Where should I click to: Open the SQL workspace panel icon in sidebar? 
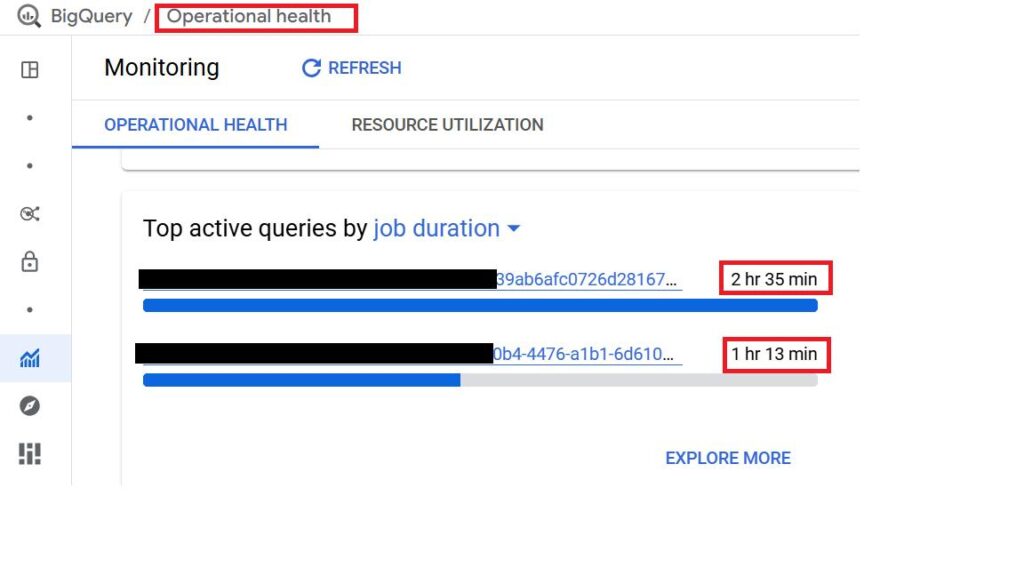point(29,70)
